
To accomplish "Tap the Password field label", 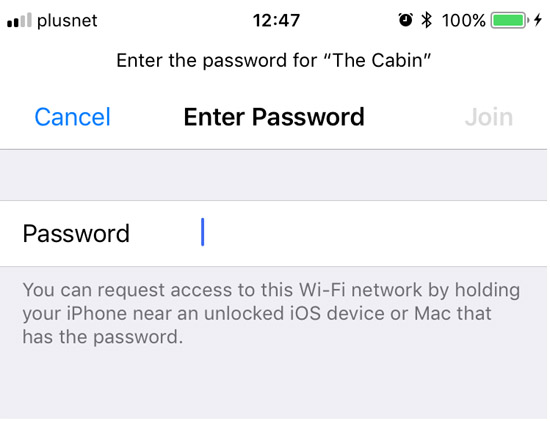I will [76, 234].
